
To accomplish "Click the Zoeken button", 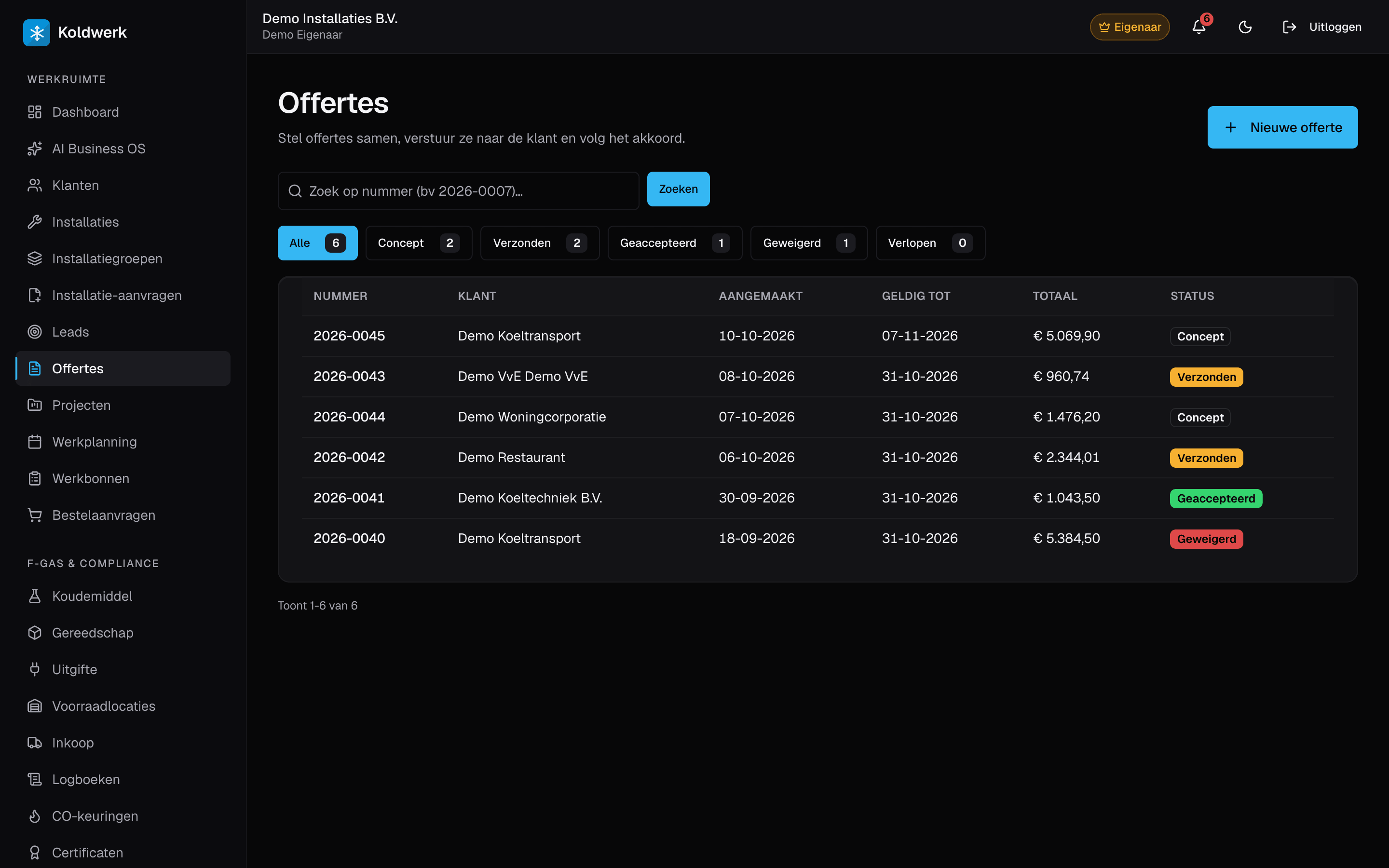I will (x=679, y=189).
